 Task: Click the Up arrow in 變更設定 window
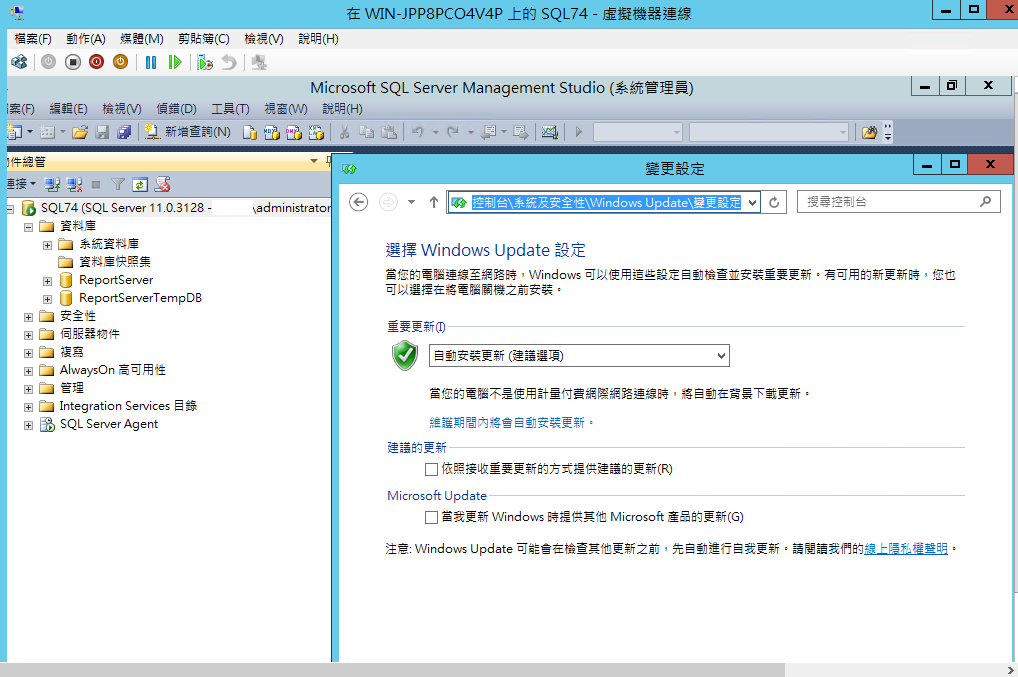point(434,203)
